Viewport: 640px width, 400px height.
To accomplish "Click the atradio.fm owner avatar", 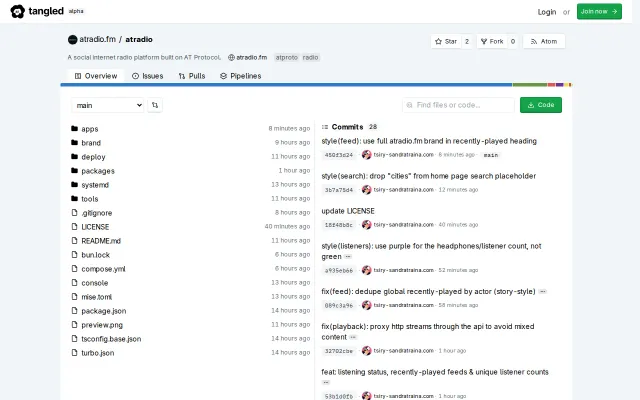I will point(72,40).
